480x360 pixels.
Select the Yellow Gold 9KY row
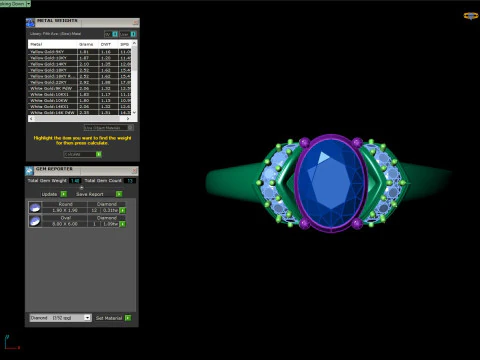(x=80, y=52)
